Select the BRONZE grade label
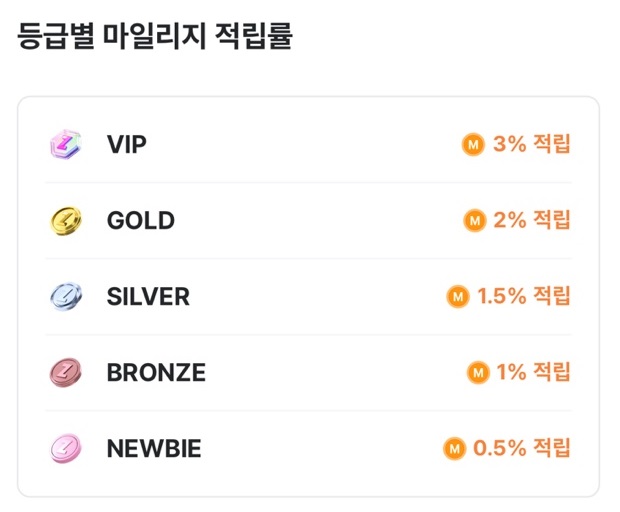 click(x=156, y=372)
